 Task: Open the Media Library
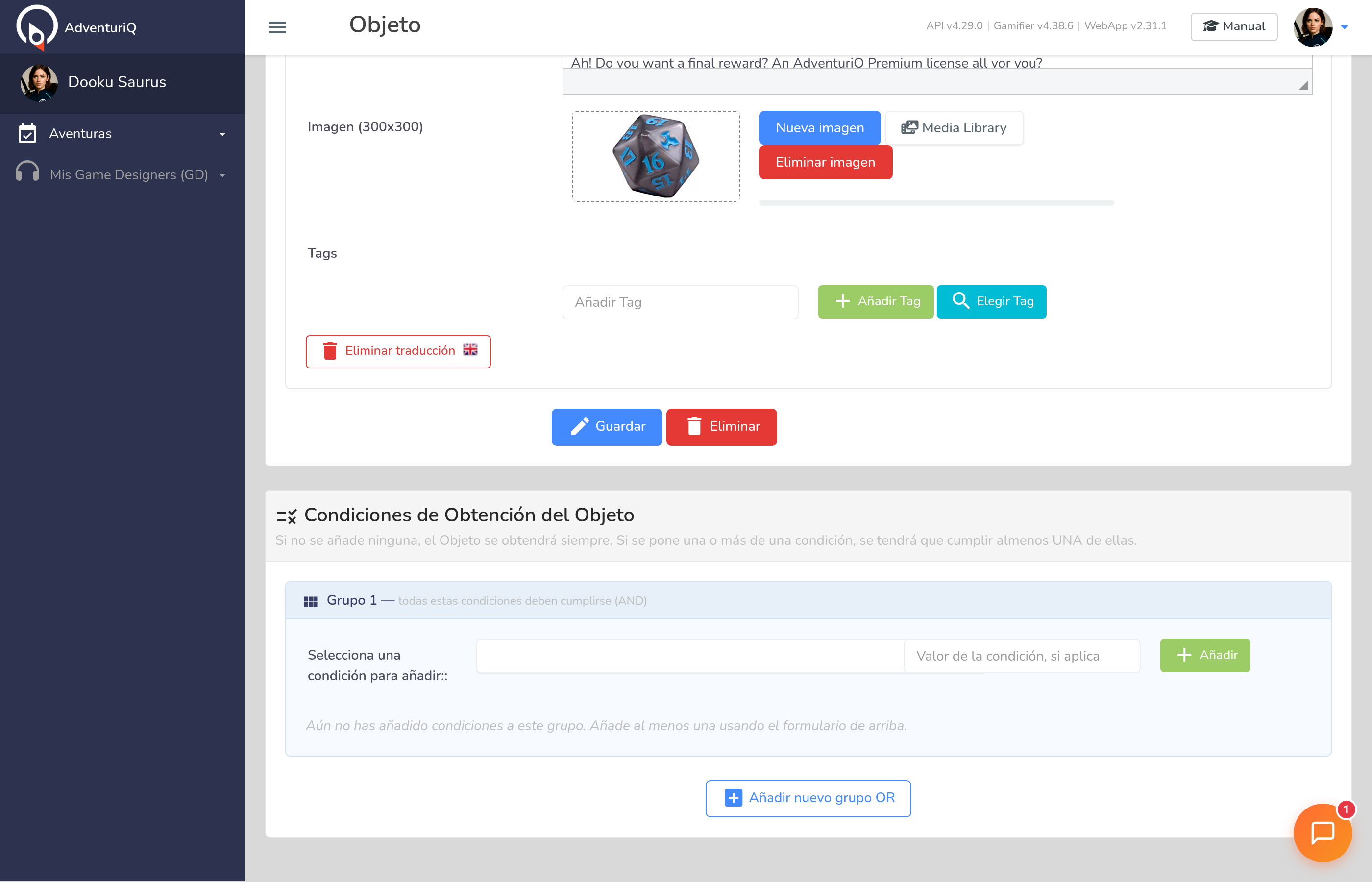coord(954,128)
